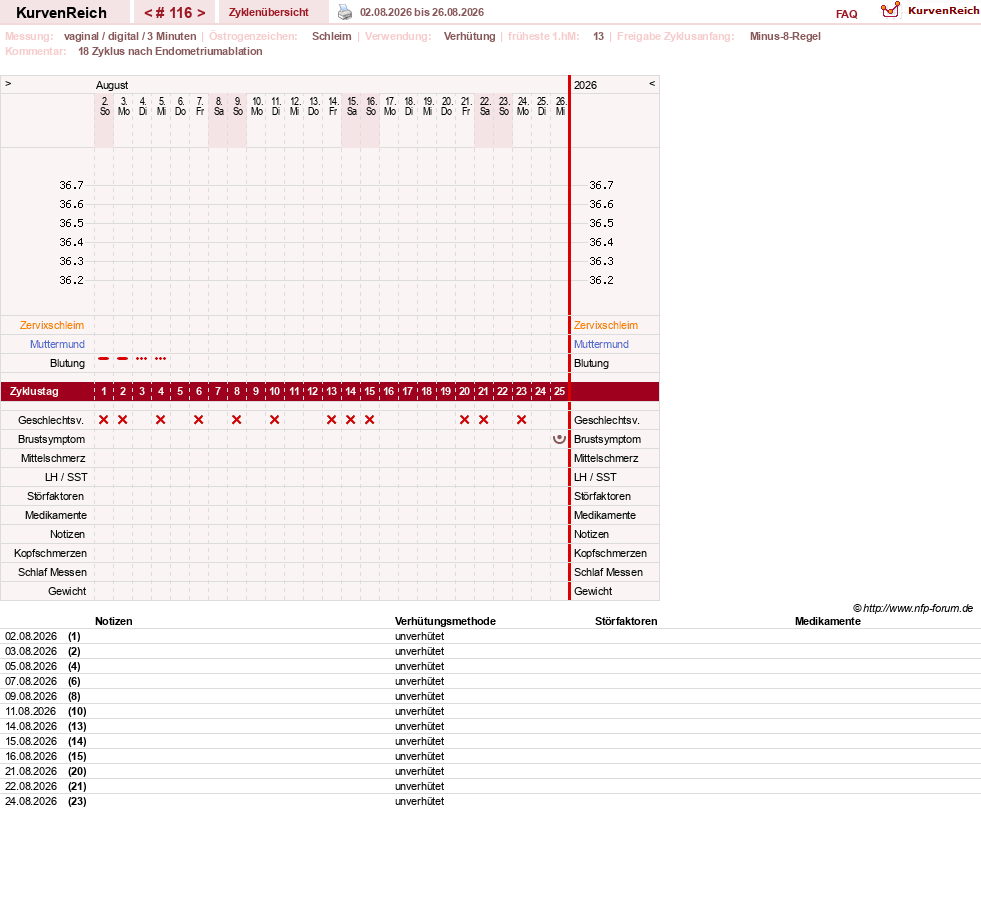Click the Zyklustag label in the red bar
The image size is (981, 920).
[34, 391]
